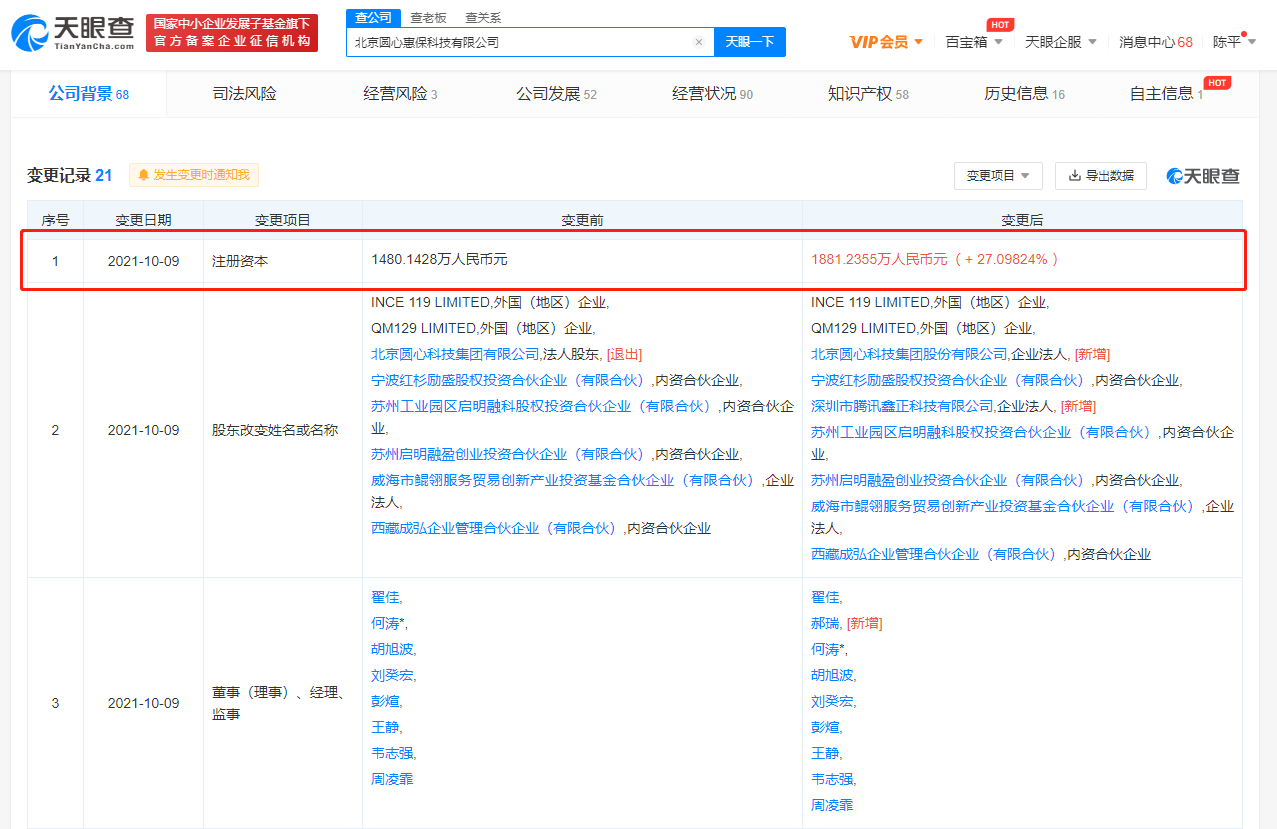Open 北京圆心科技集团股份有限公司 link in 变更后 column
The image size is (1277, 829).
[909, 354]
